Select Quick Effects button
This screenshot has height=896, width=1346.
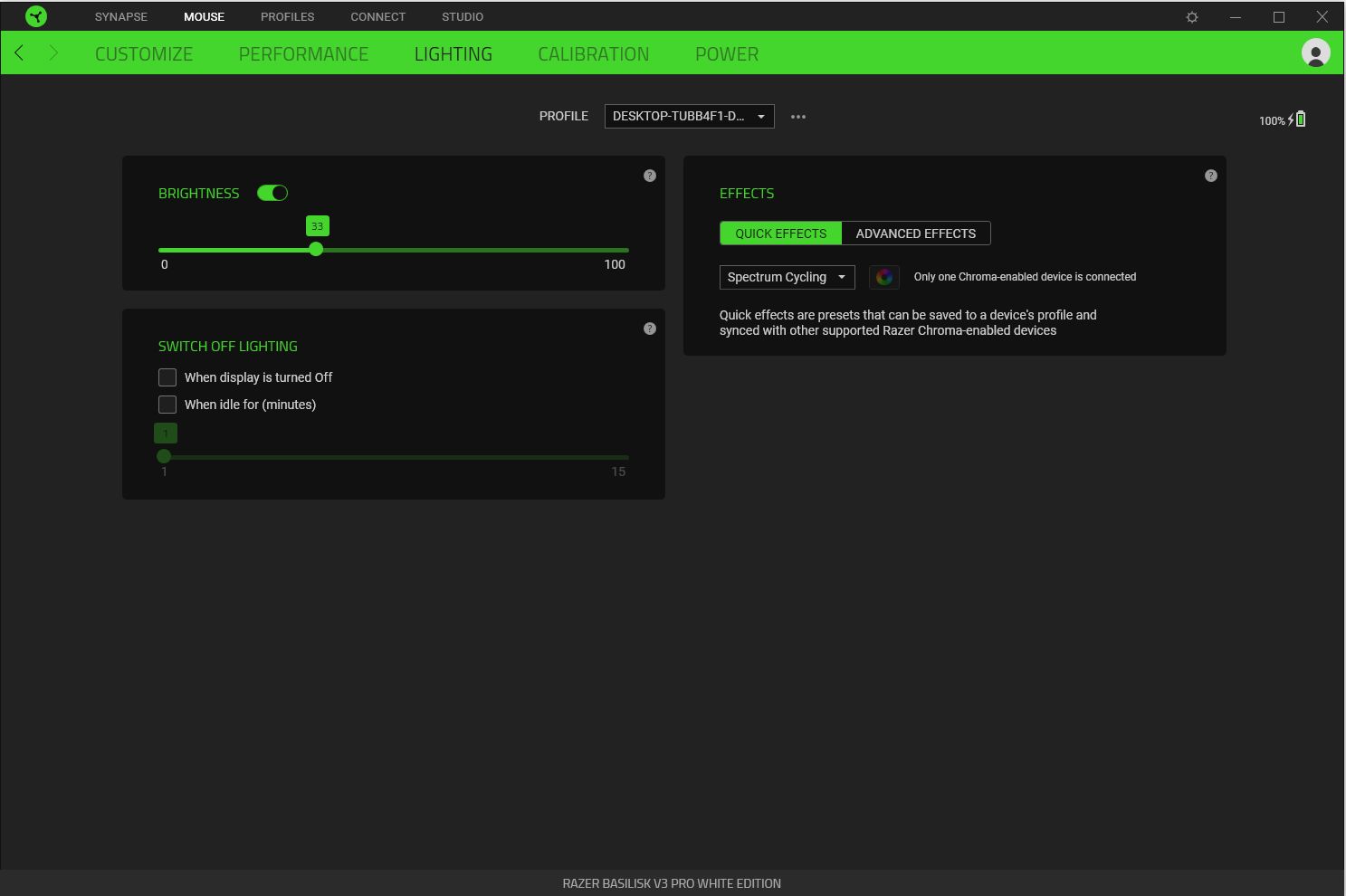[781, 234]
